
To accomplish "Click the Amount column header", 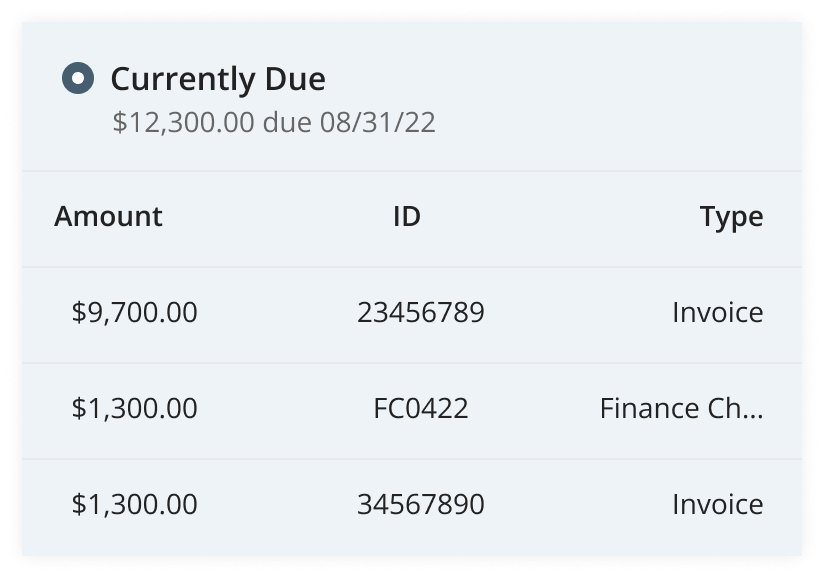I will coord(110,216).
